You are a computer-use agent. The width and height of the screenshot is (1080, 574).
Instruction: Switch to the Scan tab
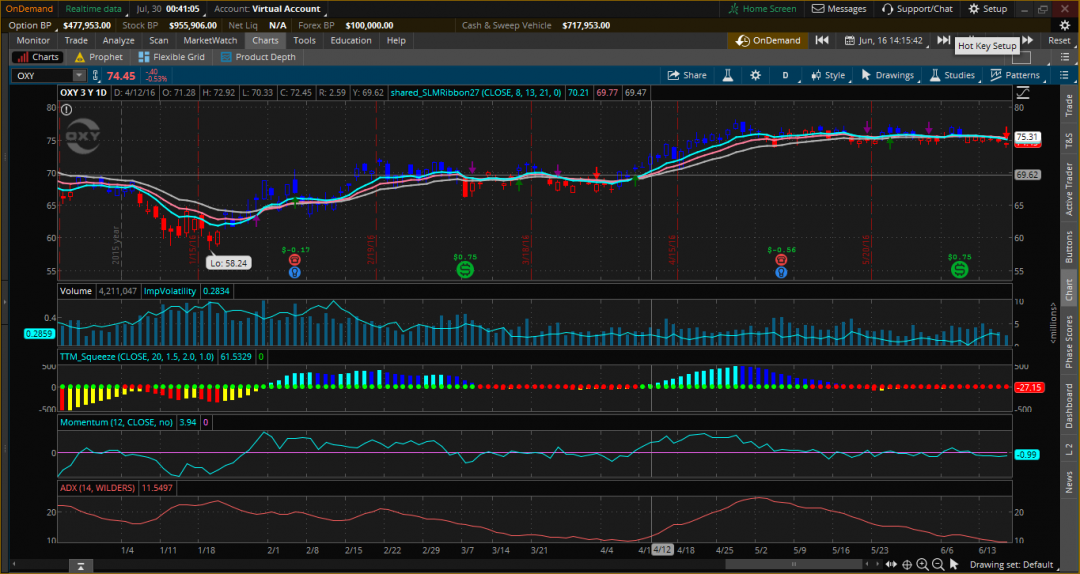[158, 41]
